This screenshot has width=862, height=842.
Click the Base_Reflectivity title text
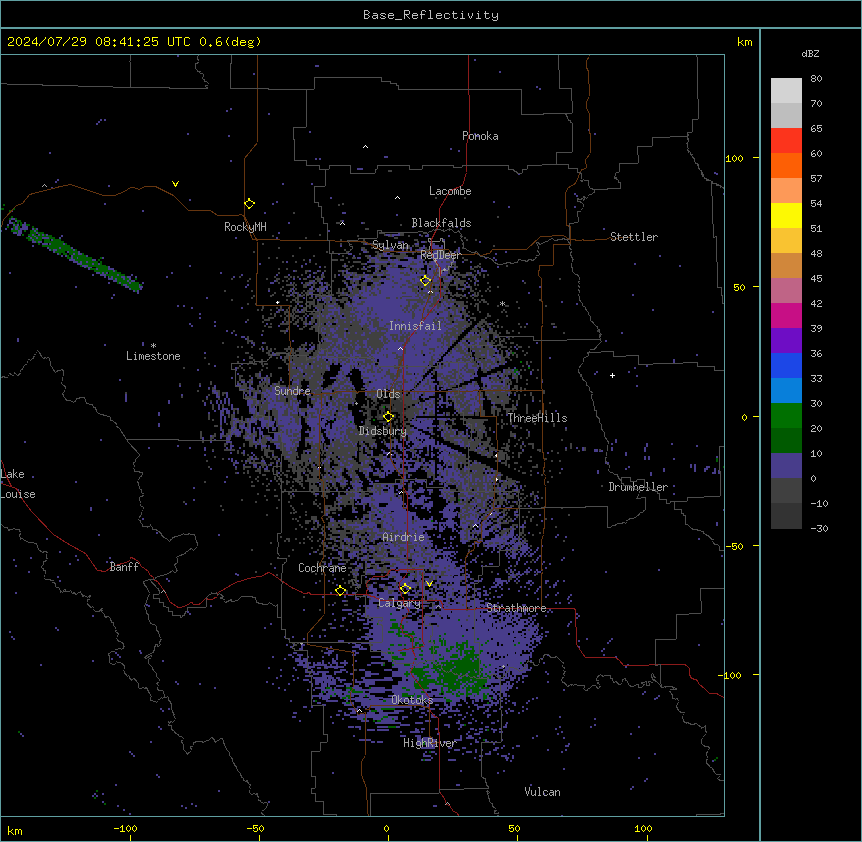pos(431,15)
